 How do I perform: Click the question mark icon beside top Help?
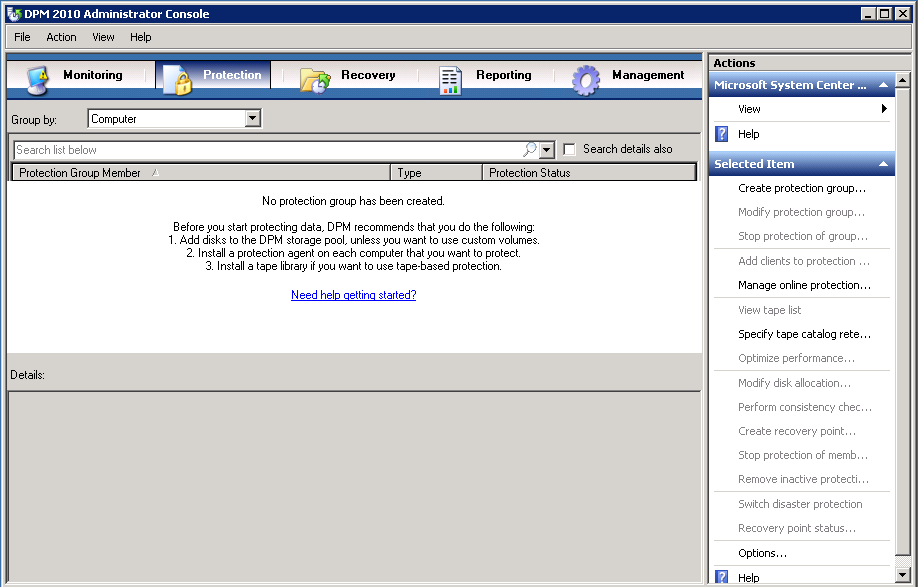pos(722,134)
